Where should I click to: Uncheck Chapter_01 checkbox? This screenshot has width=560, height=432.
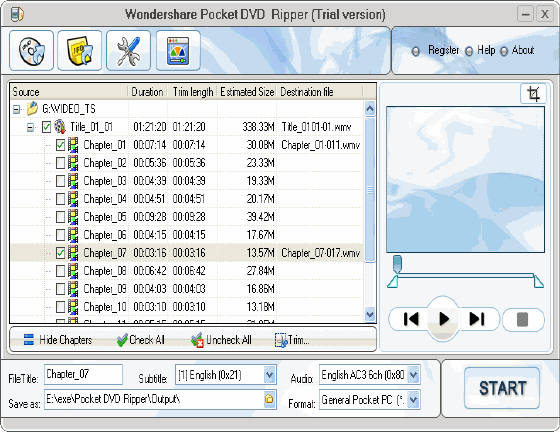[60, 145]
